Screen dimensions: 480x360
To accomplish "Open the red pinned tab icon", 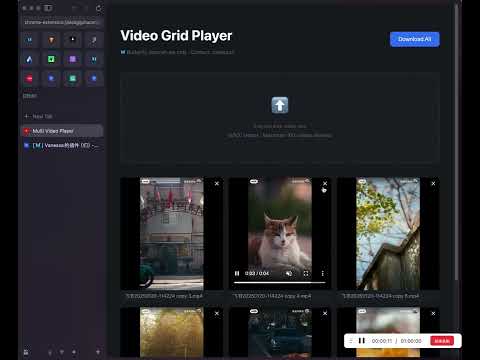I will (29, 79).
